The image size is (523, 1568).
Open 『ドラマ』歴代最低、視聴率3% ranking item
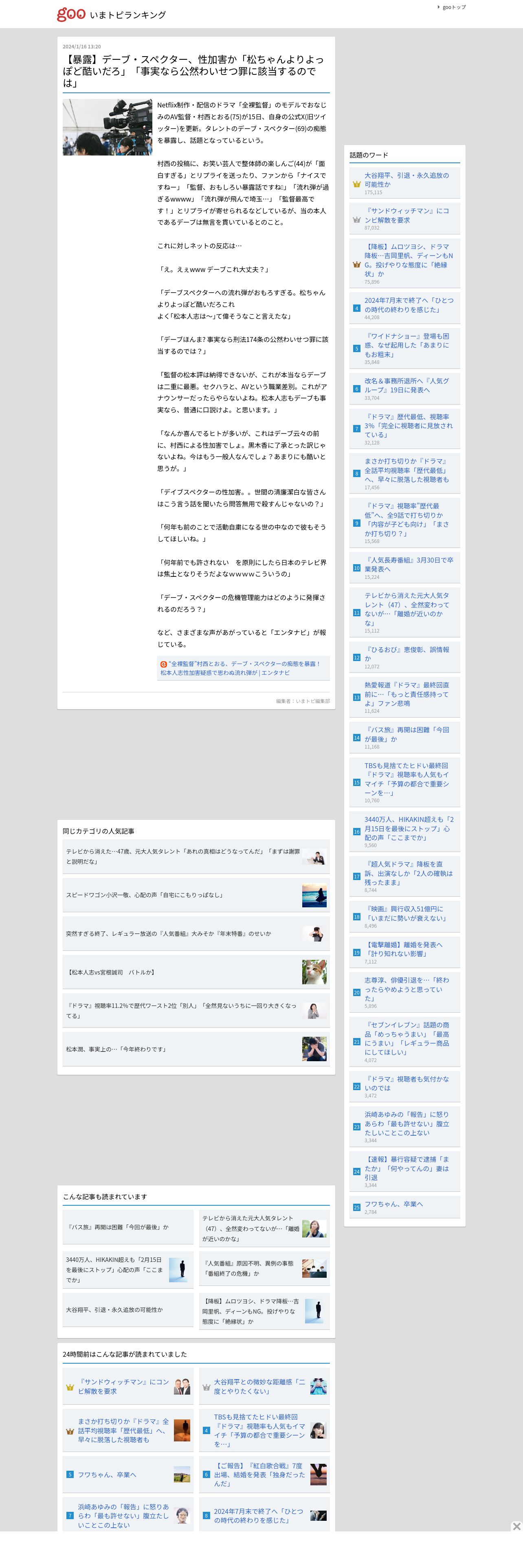click(x=409, y=425)
